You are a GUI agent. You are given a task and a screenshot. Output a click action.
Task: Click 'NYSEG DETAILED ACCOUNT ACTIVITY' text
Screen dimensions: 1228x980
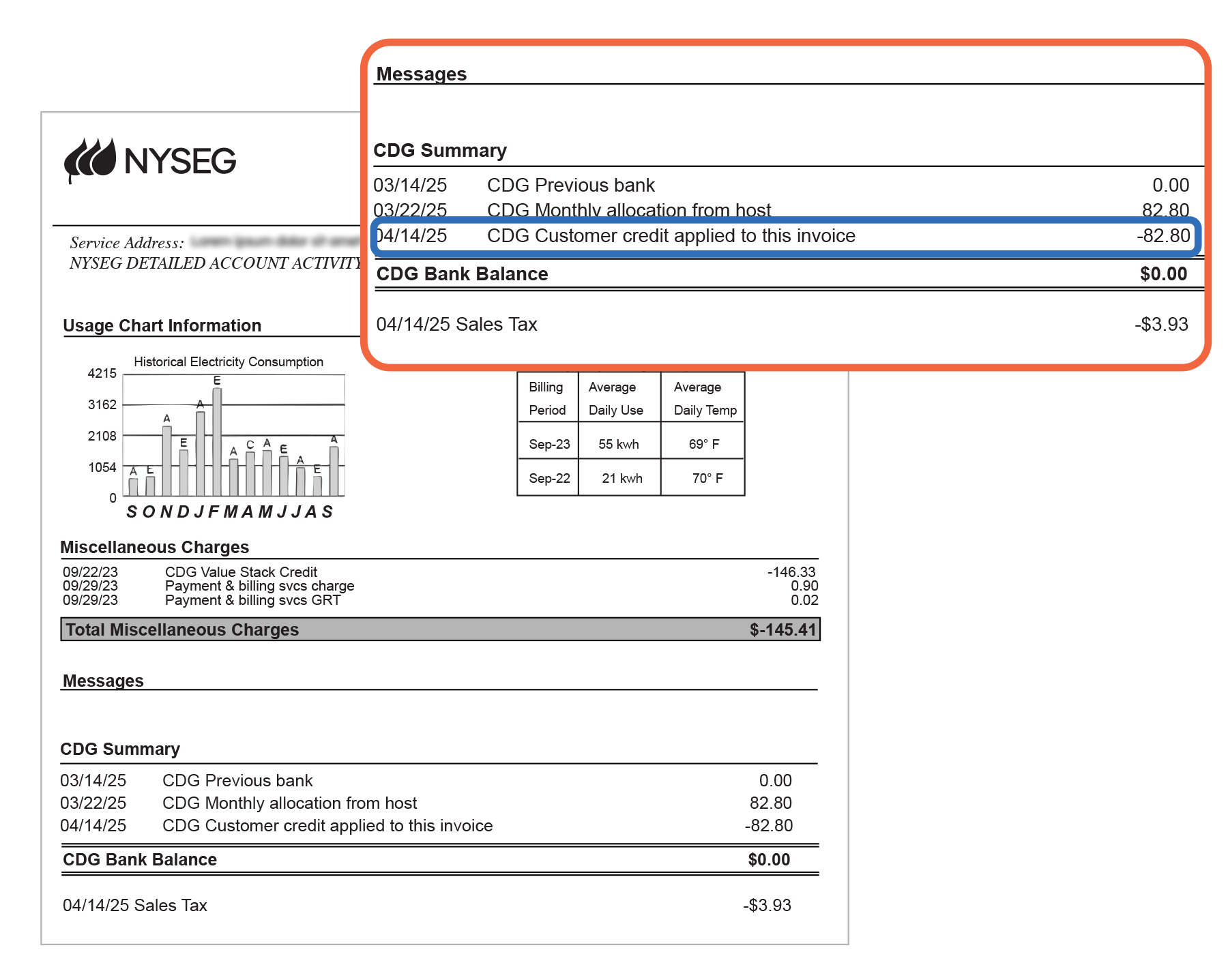tap(216, 263)
